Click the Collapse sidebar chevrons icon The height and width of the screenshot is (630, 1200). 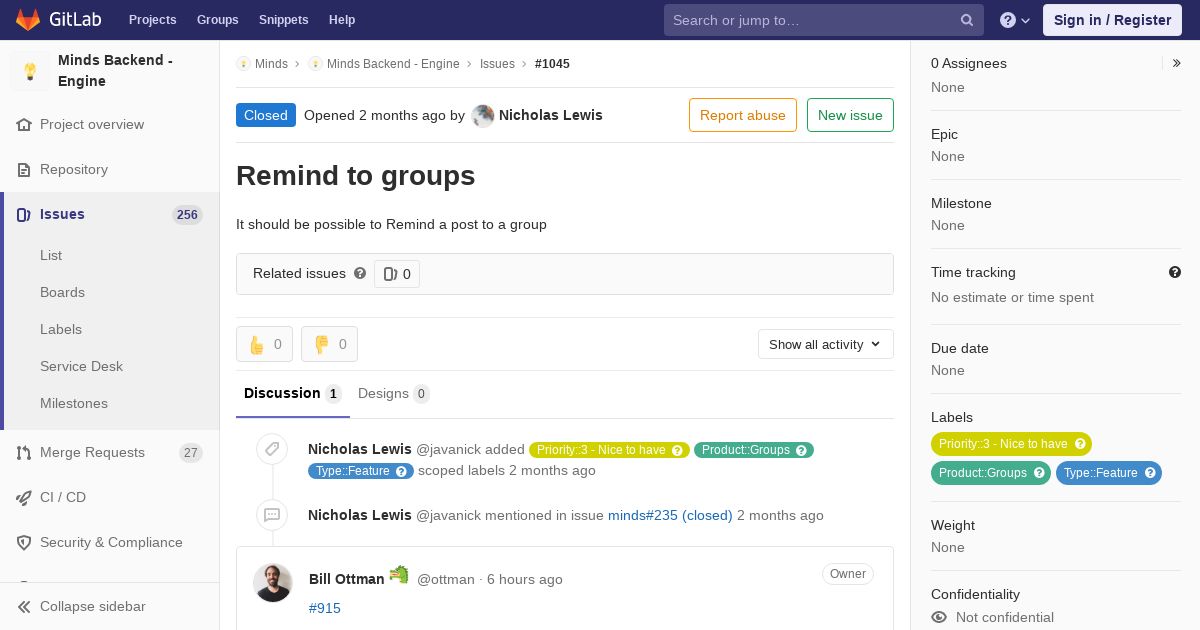[x=24, y=607]
